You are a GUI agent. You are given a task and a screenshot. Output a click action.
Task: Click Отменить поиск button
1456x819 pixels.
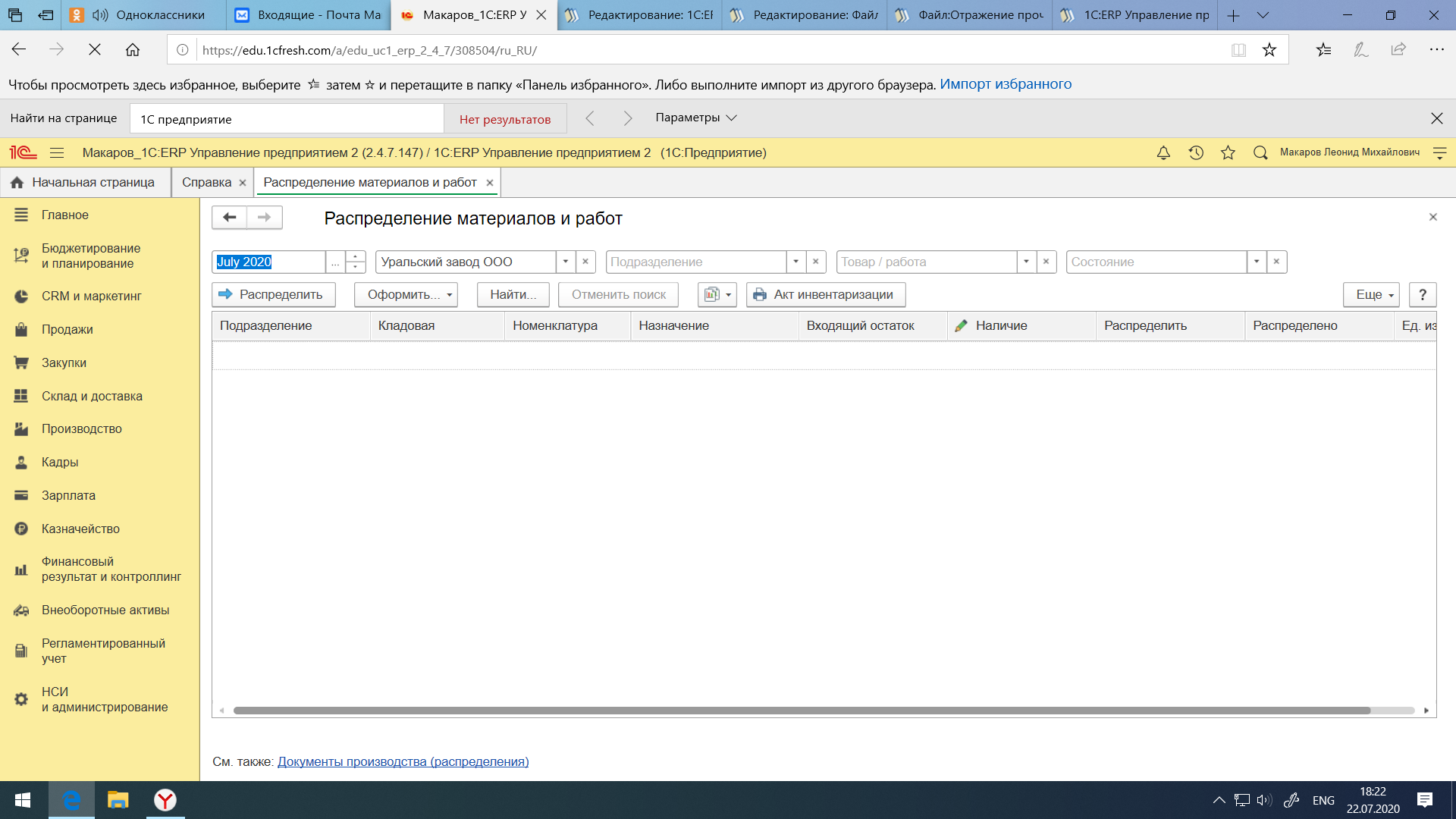click(618, 294)
